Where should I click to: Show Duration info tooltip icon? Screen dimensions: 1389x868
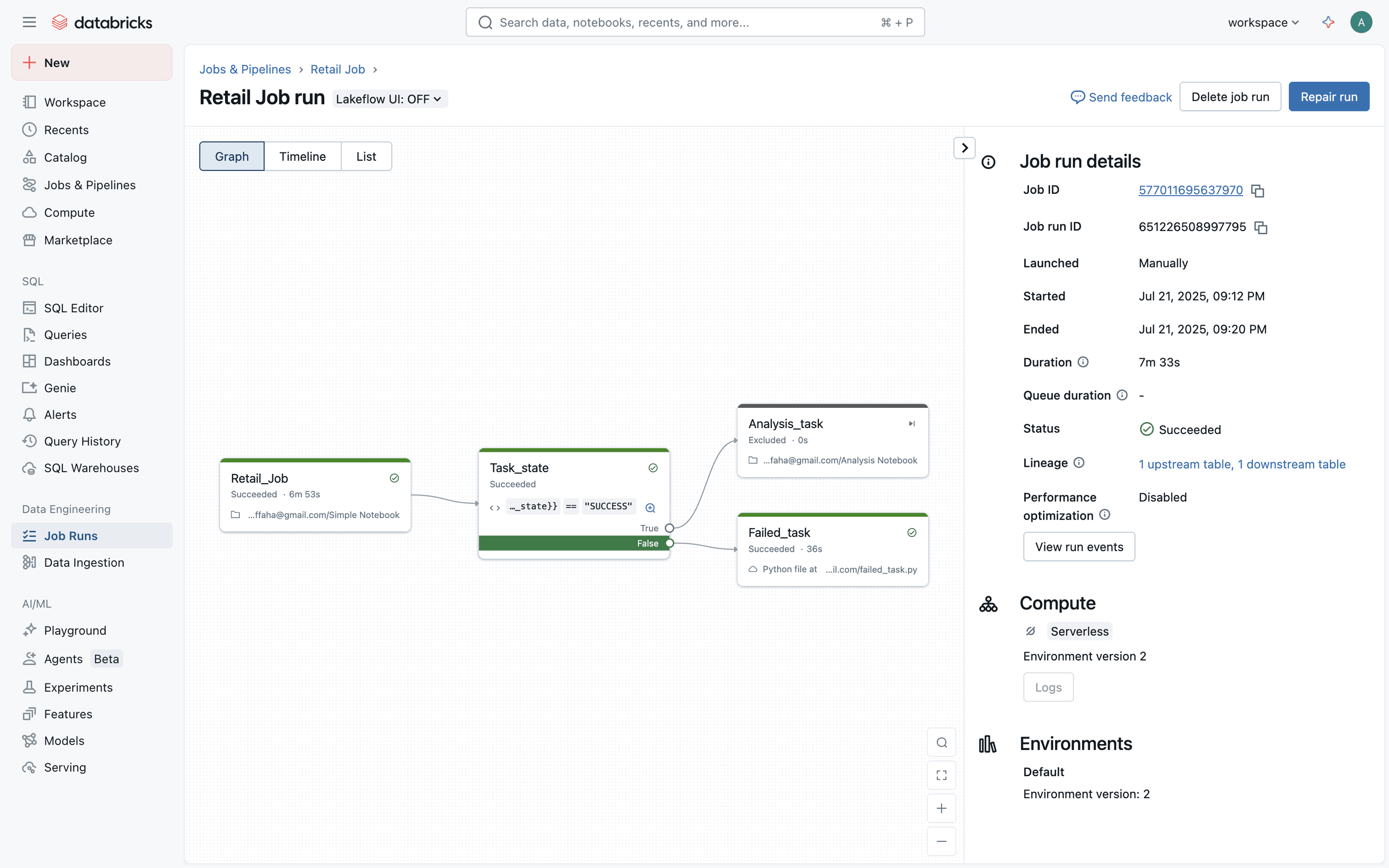pos(1083,362)
